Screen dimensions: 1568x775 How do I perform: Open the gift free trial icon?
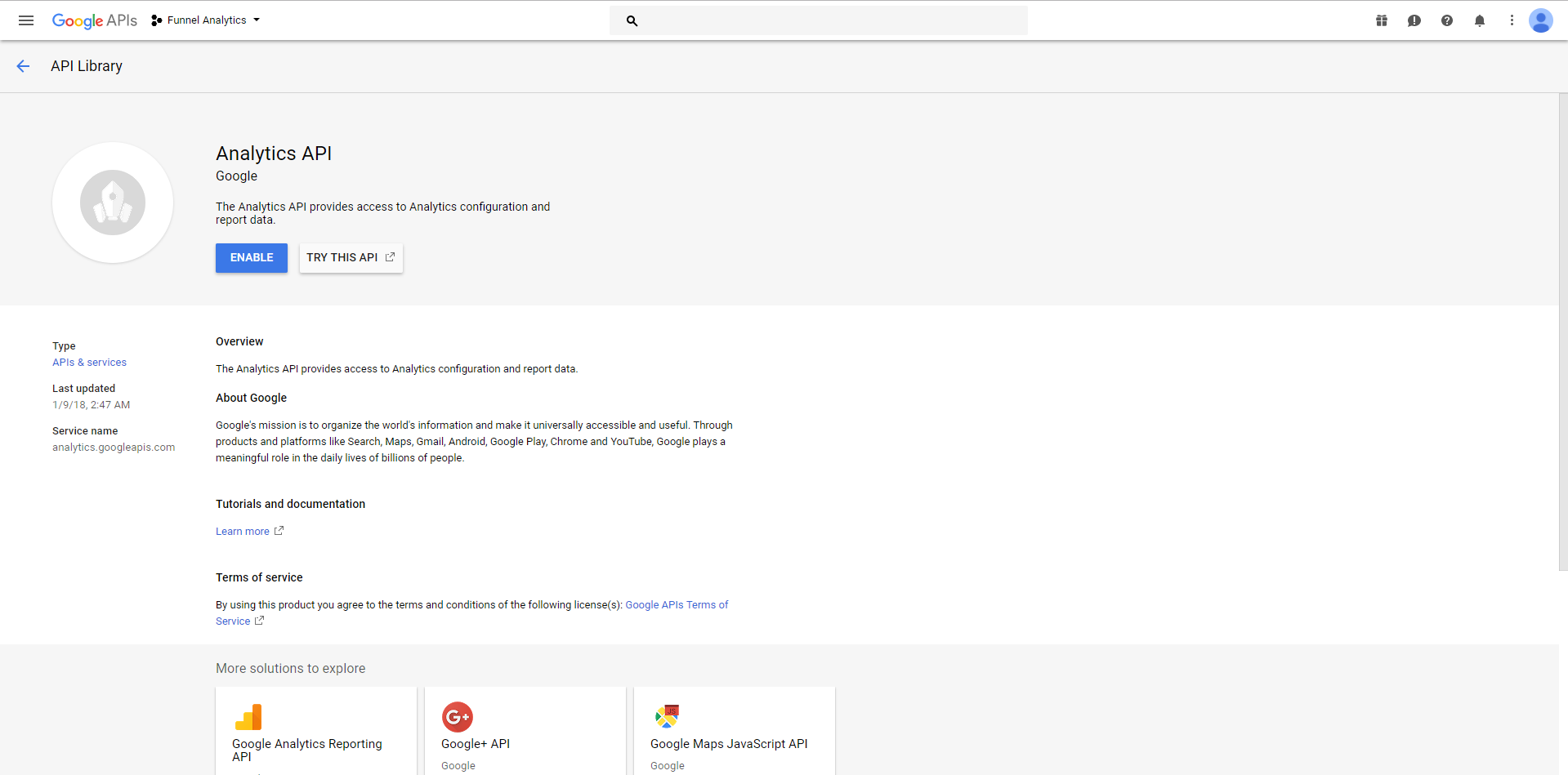(1382, 20)
